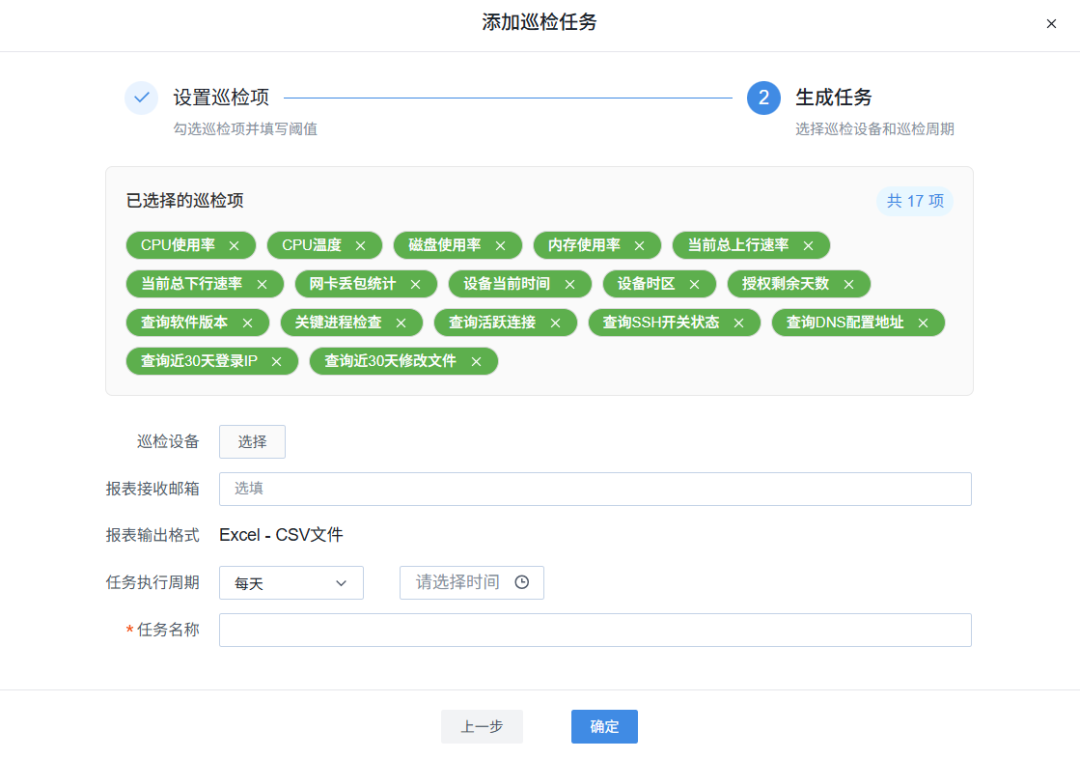The image size is (1080, 759).
Task: Remove the CPU使用率 inspection item
Action: [236, 245]
